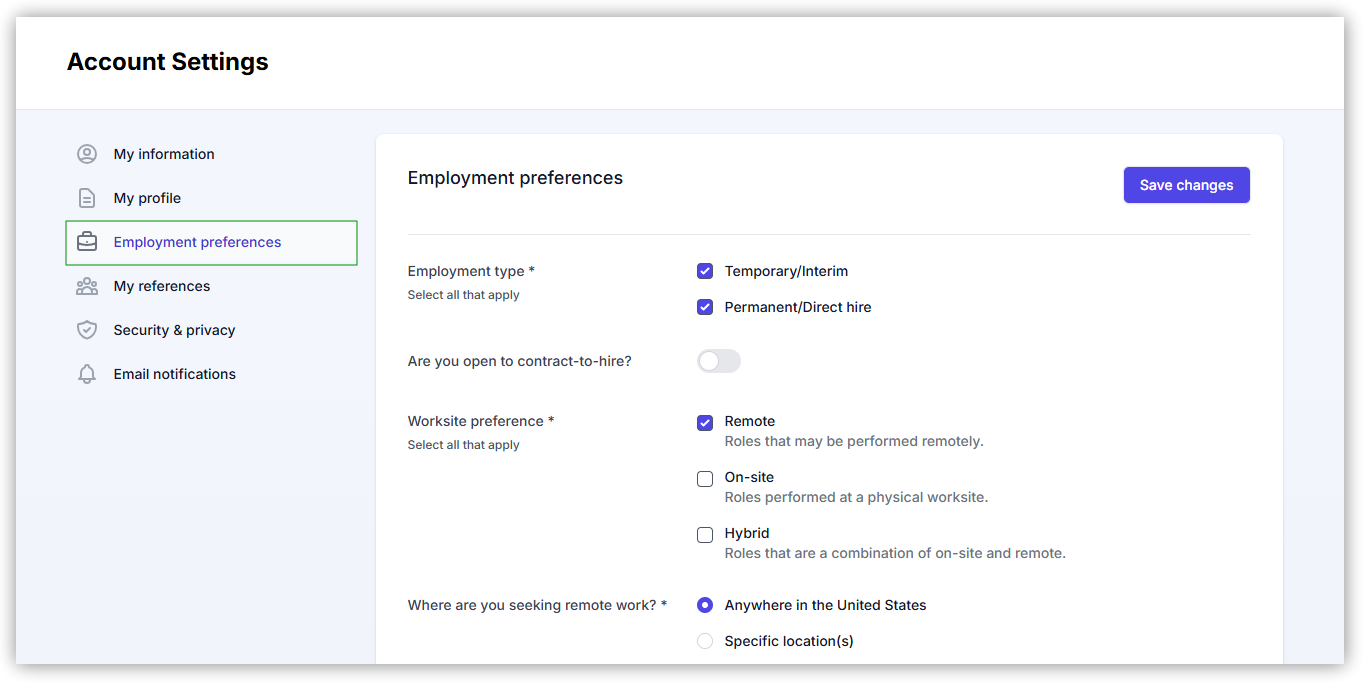The height and width of the screenshot is (686, 1366).
Task: Click the Employment preferences panel heading
Action: (515, 177)
